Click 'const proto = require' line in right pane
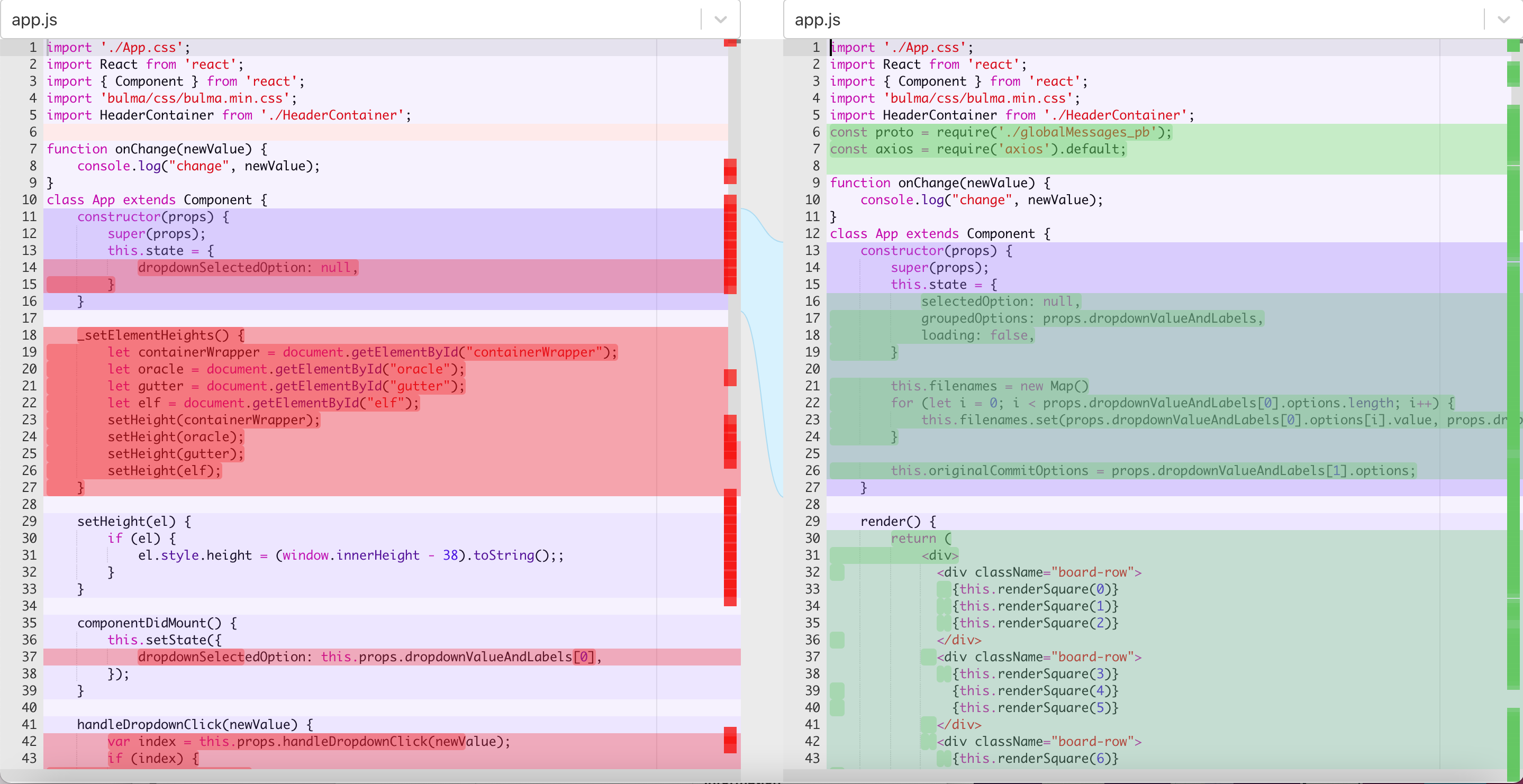1523x784 pixels. pos(1001,132)
